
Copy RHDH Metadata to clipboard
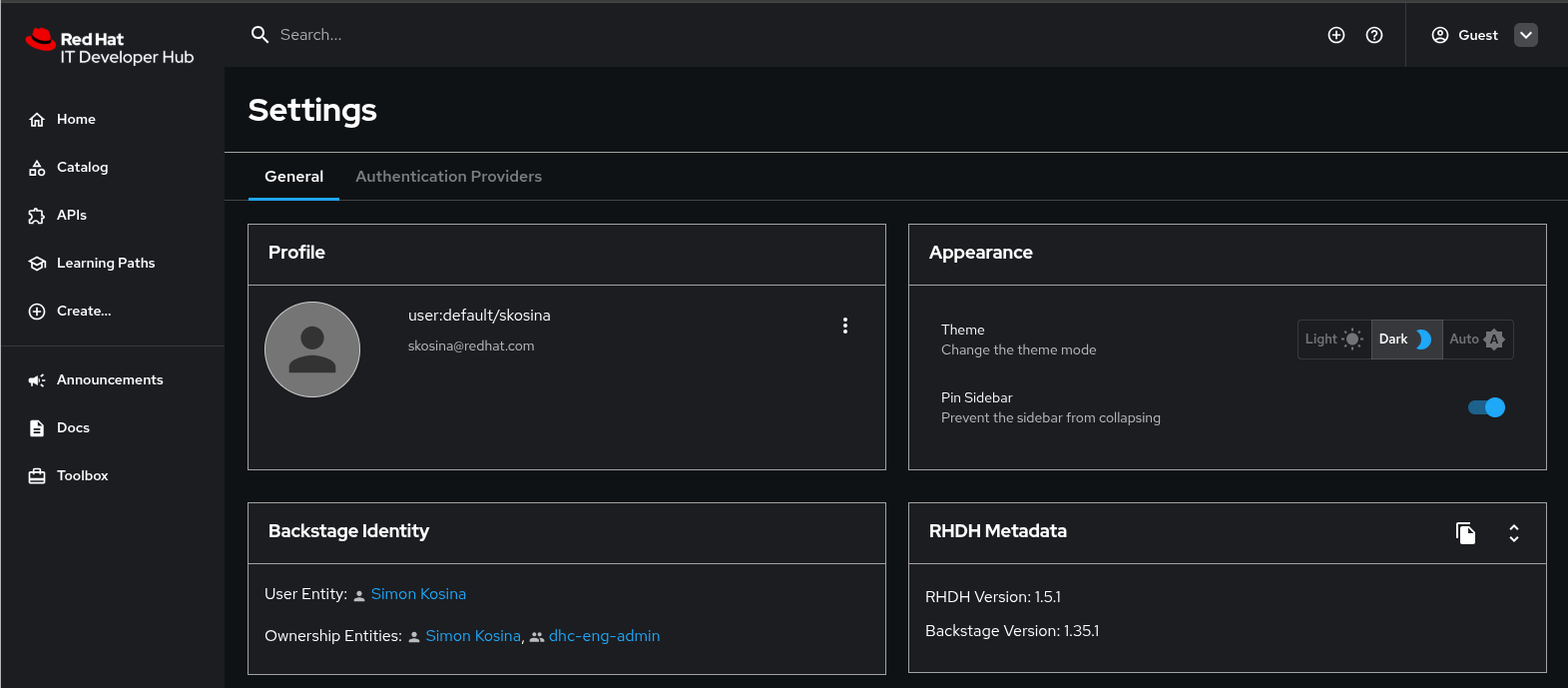coord(1465,533)
